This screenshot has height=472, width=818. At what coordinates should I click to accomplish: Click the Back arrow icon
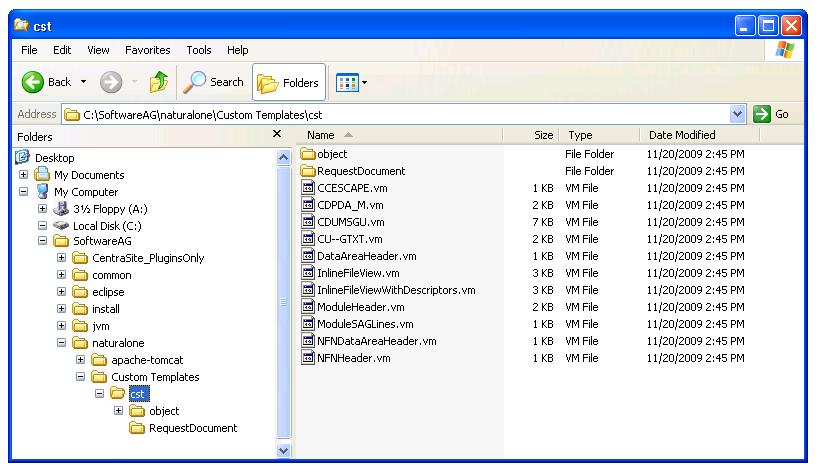(33, 82)
